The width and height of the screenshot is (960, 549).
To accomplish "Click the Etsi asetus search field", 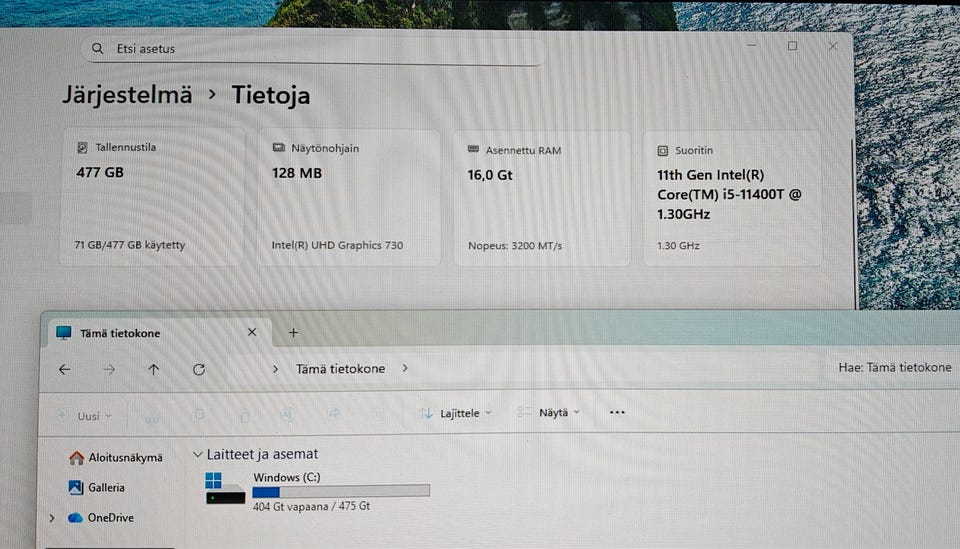I will pyautogui.click(x=312, y=49).
